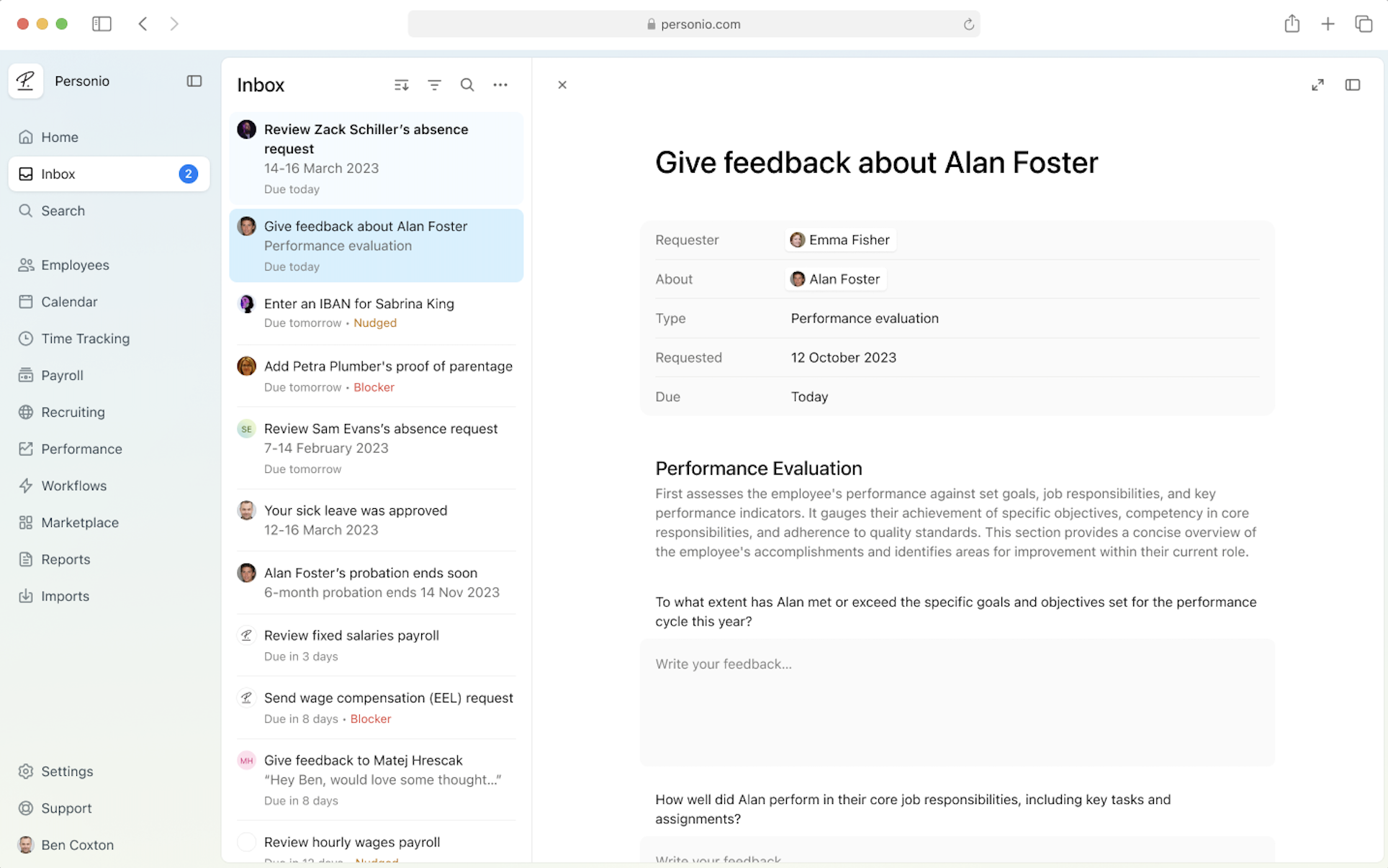Viewport: 1388px width, 868px height.
Task: Open Send wage compensation (EEL) request
Action: point(376,707)
